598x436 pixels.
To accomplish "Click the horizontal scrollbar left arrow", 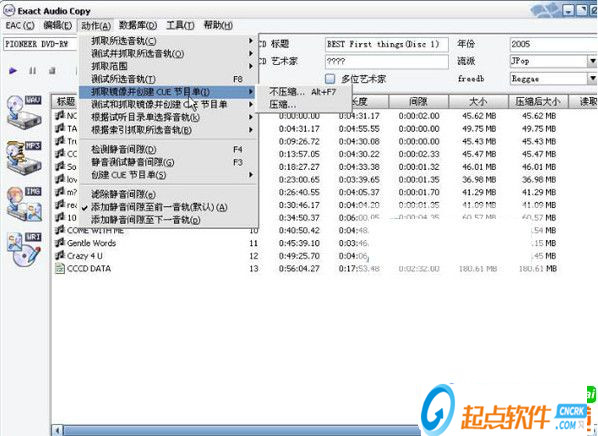I will coord(57,431).
